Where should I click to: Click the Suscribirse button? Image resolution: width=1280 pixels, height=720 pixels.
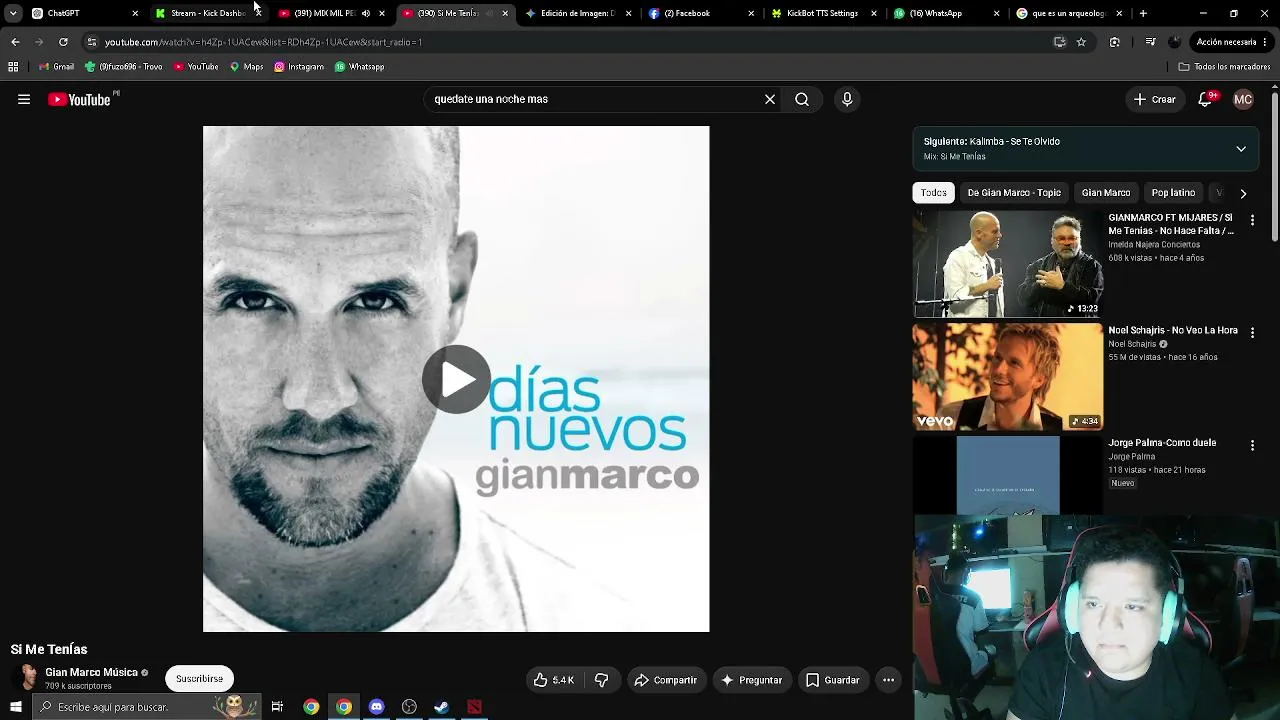point(199,679)
